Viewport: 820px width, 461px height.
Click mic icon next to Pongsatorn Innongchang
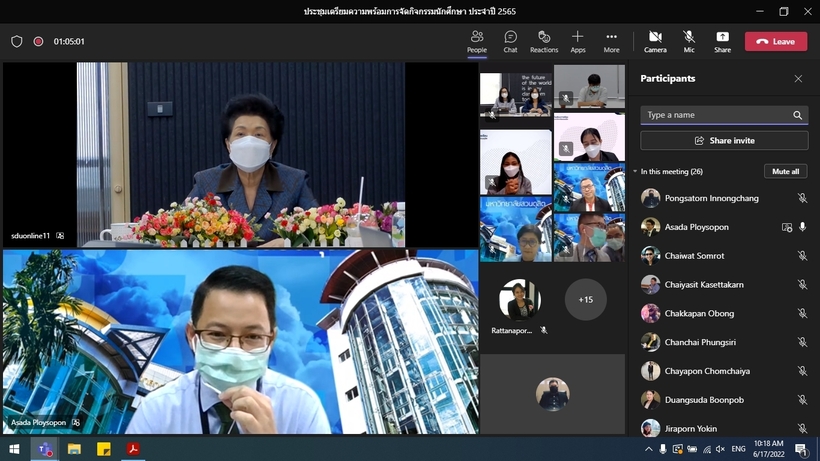(802, 198)
